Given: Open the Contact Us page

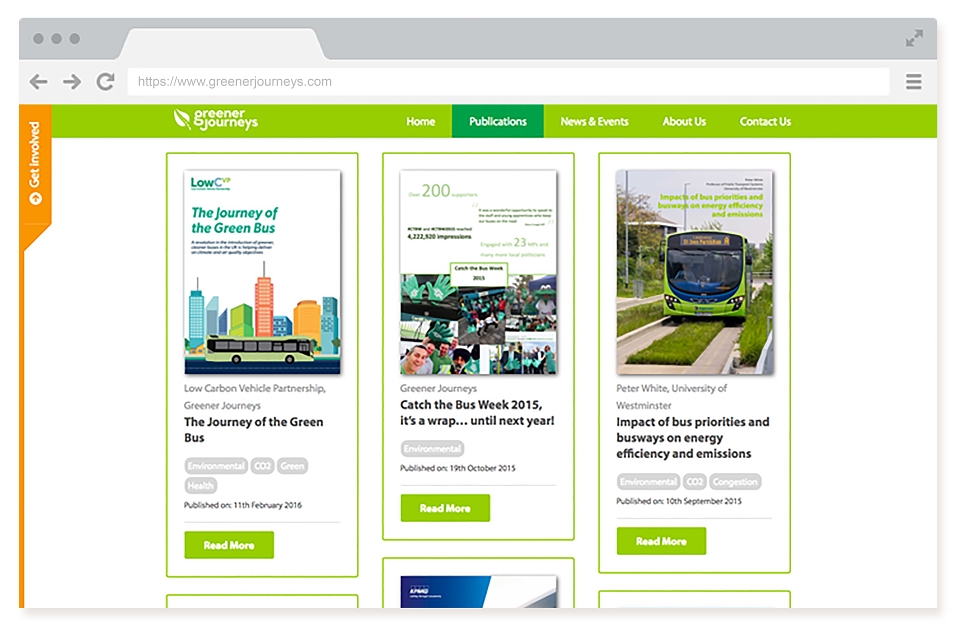Looking at the screenshot, I should (x=765, y=121).
